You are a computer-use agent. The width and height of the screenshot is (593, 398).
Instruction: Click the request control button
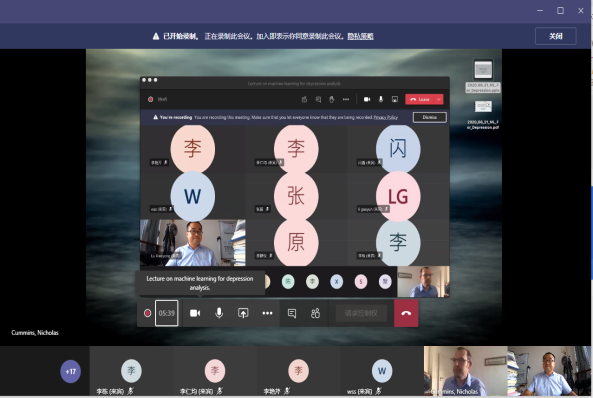pos(361,313)
